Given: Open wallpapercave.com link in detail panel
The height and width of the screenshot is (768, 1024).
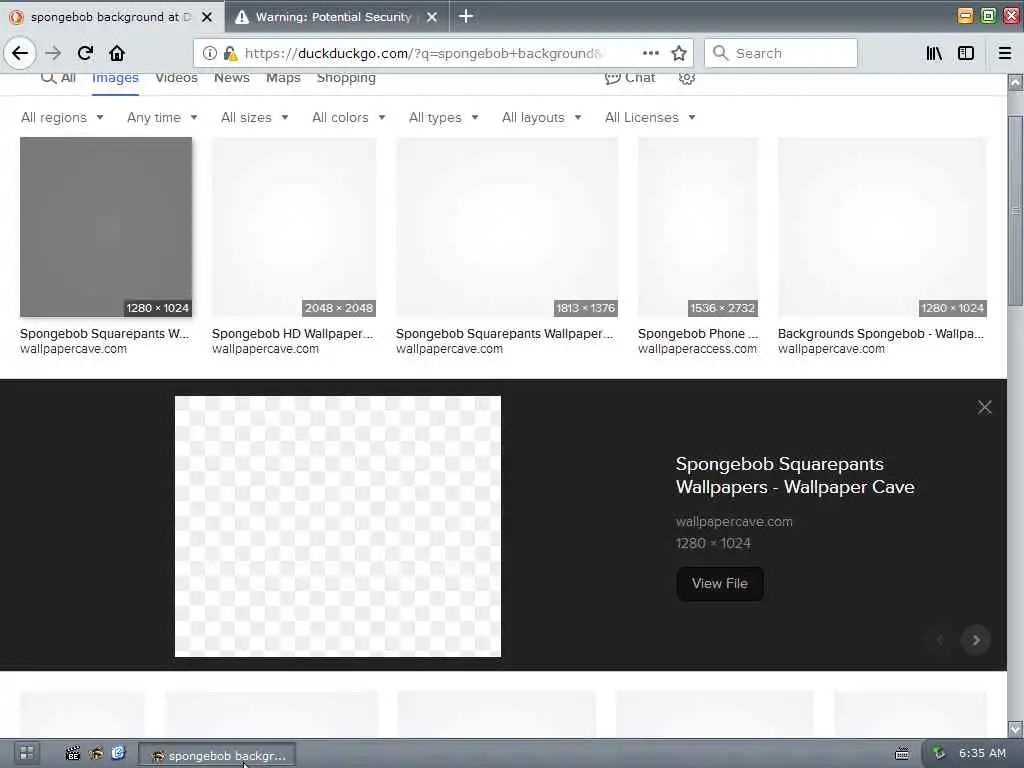Looking at the screenshot, I should coord(734,522).
